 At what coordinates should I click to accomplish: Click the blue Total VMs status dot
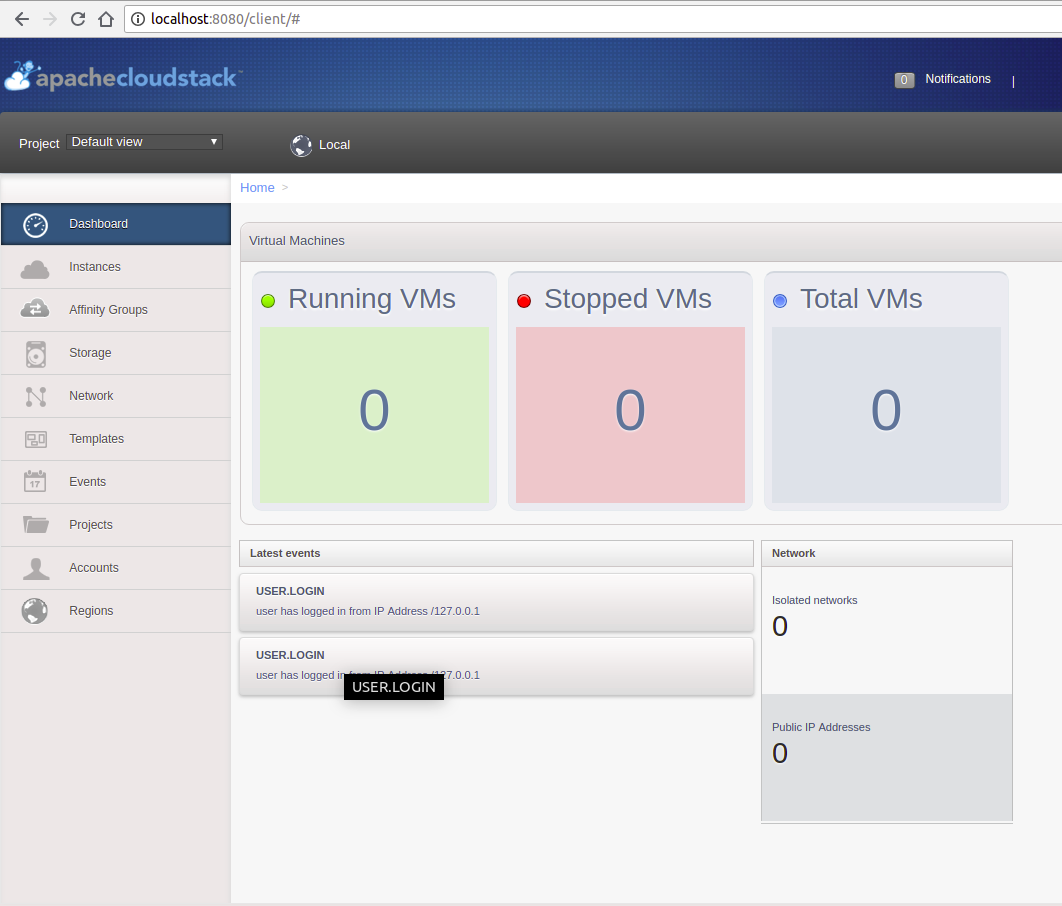[780, 301]
